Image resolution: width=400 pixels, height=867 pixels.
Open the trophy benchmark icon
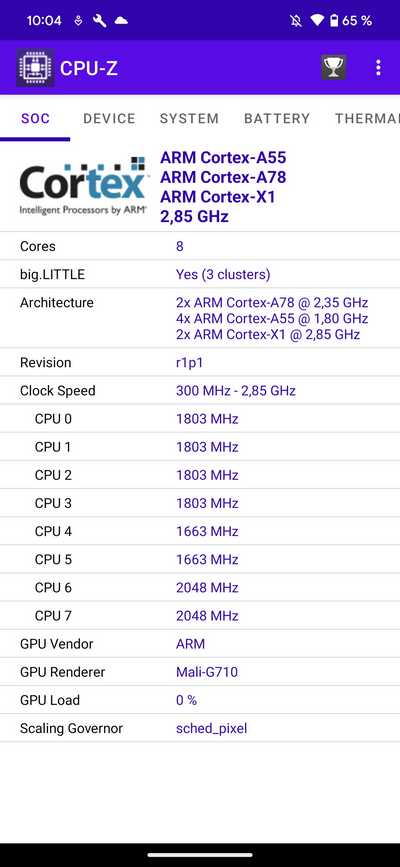[x=334, y=68]
